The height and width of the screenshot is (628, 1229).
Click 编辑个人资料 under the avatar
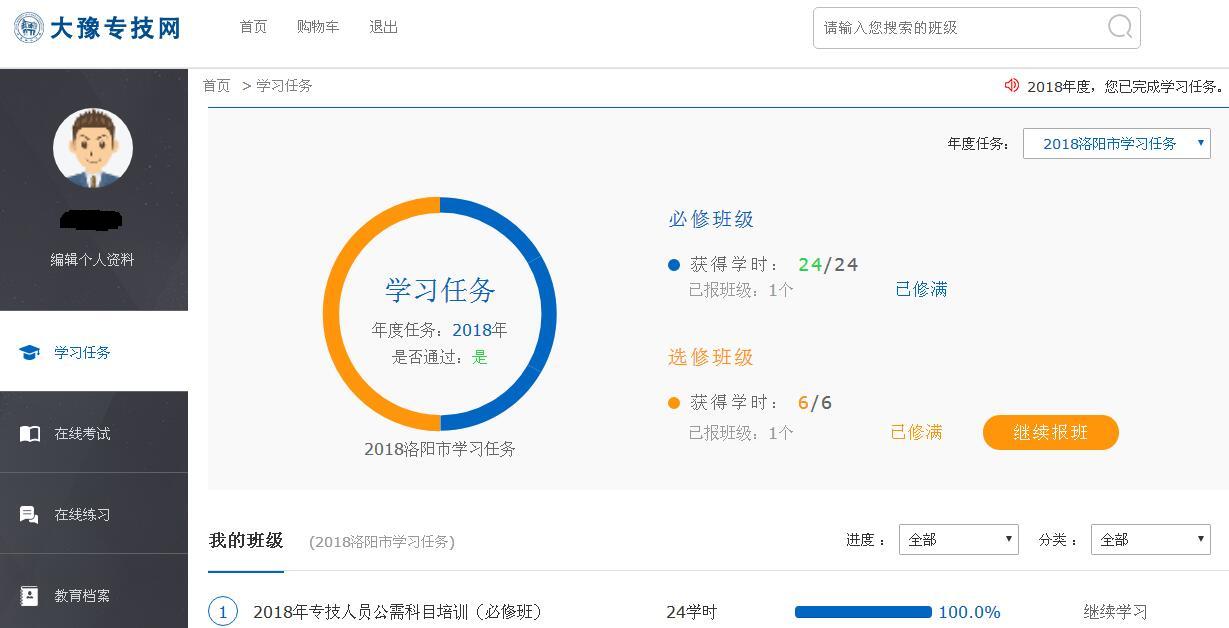(x=92, y=259)
